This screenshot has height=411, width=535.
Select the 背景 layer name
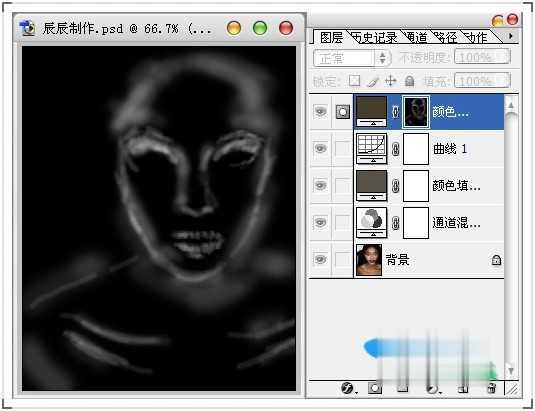[397, 260]
